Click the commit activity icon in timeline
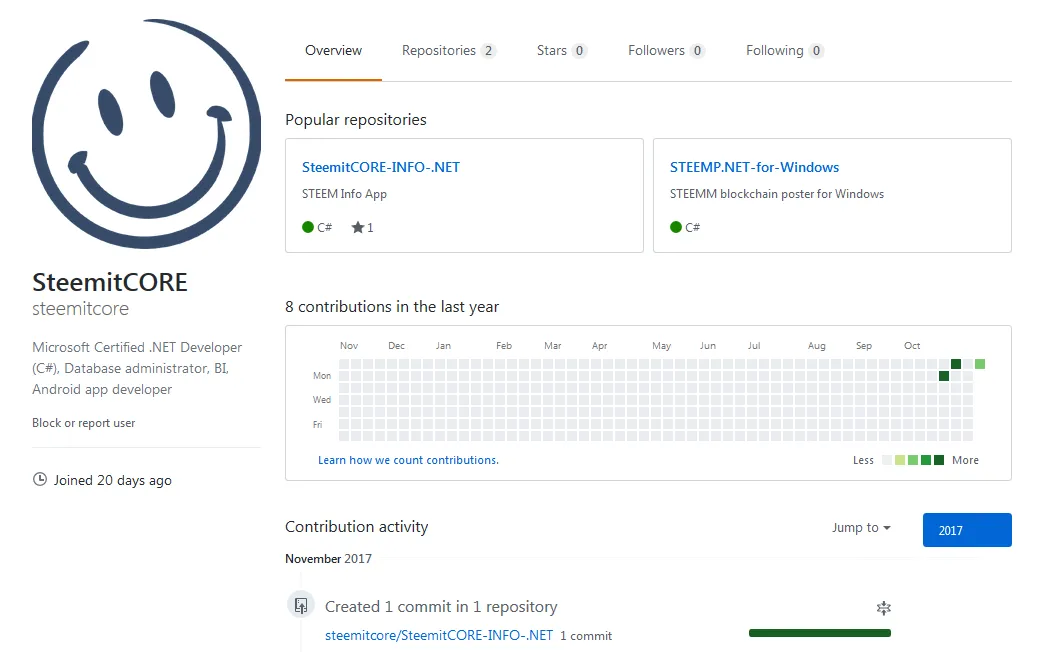 tap(301, 605)
